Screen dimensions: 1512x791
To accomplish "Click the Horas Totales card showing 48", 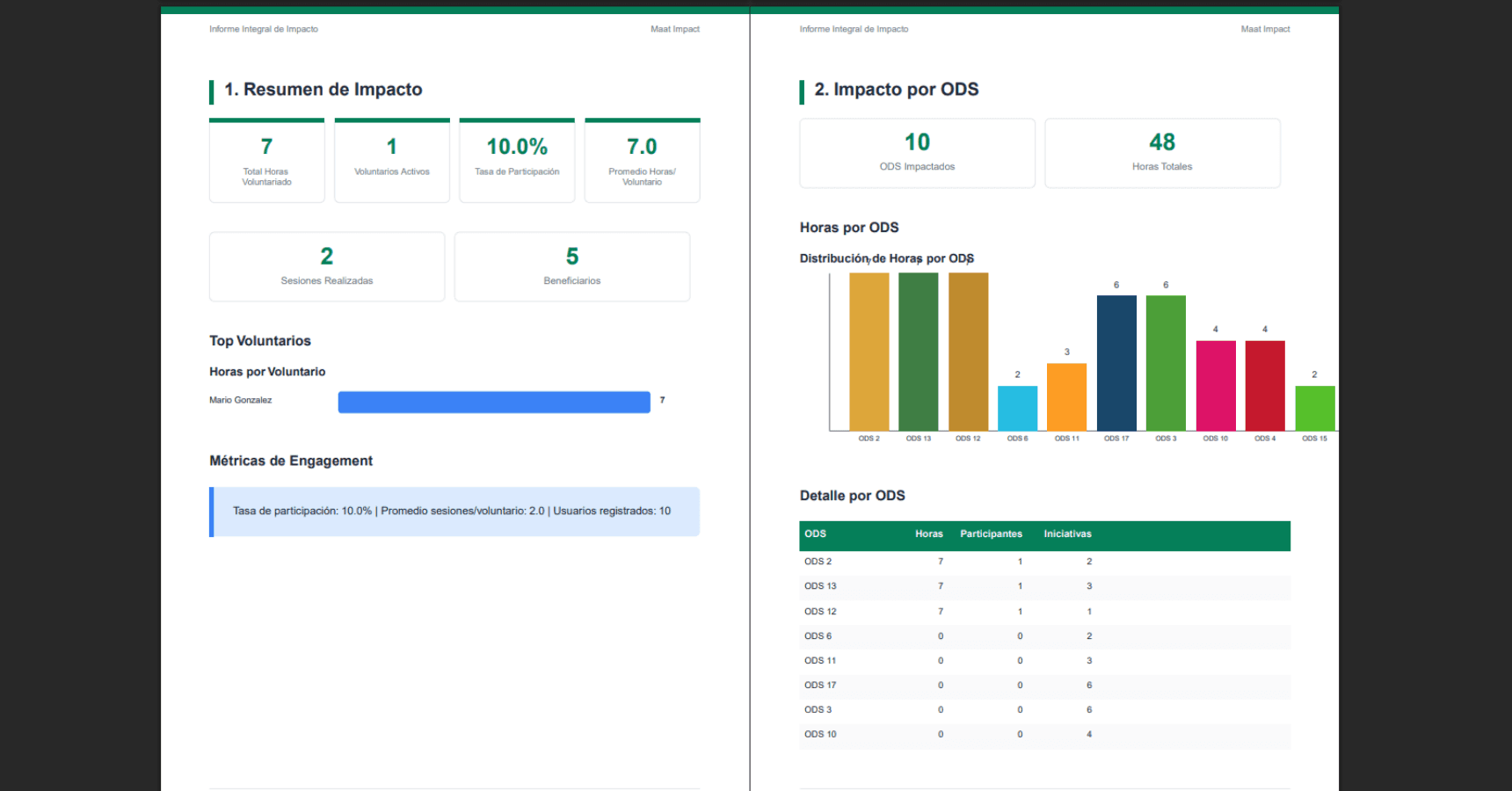I will click(x=1162, y=153).
